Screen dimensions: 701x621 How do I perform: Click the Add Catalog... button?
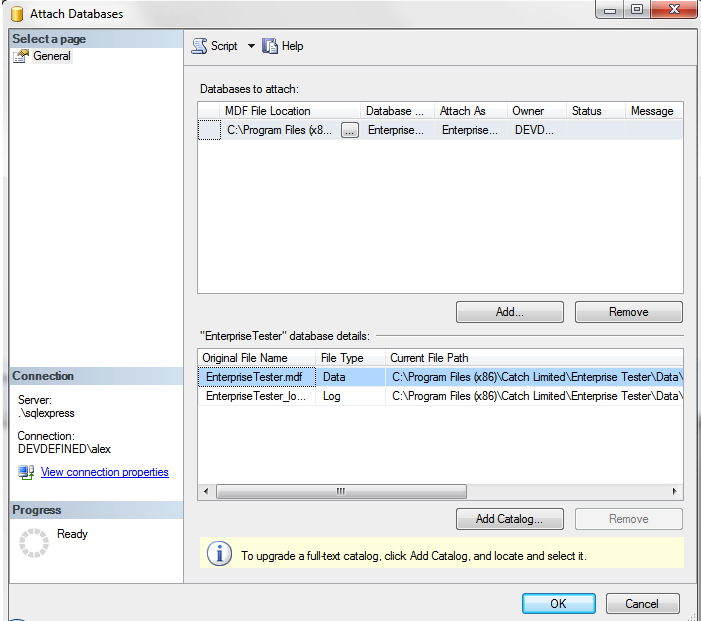[509, 519]
